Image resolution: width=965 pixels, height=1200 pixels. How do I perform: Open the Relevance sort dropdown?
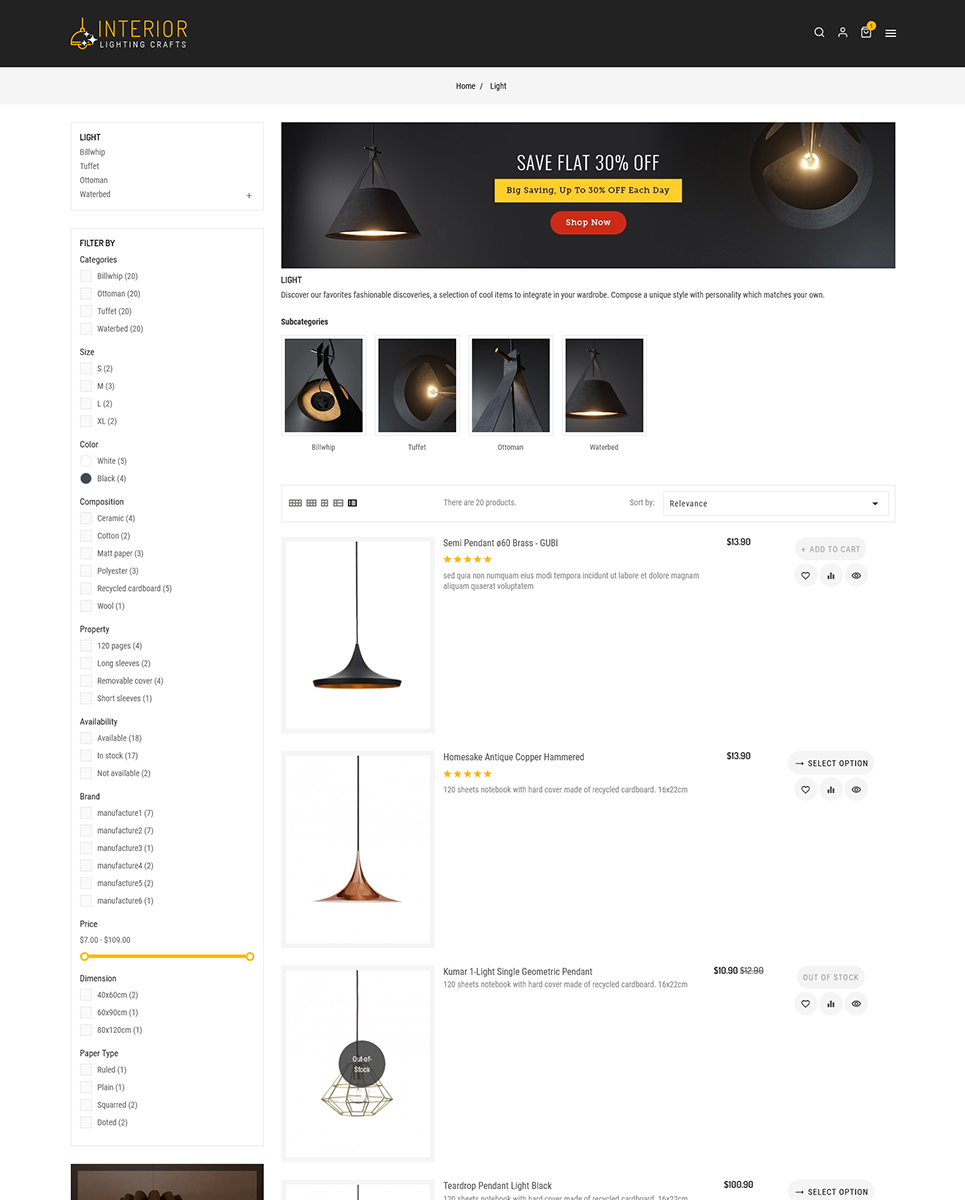(776, 503)
